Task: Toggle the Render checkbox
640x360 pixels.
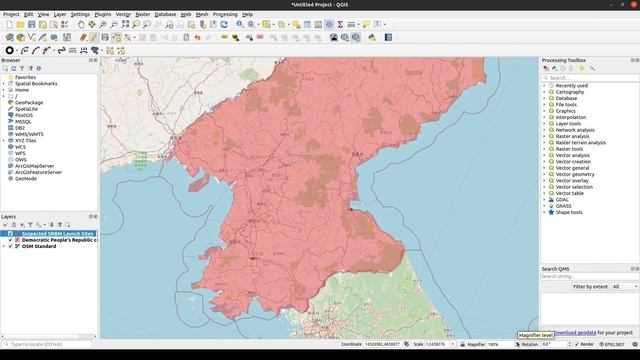Action: point(577,344)
